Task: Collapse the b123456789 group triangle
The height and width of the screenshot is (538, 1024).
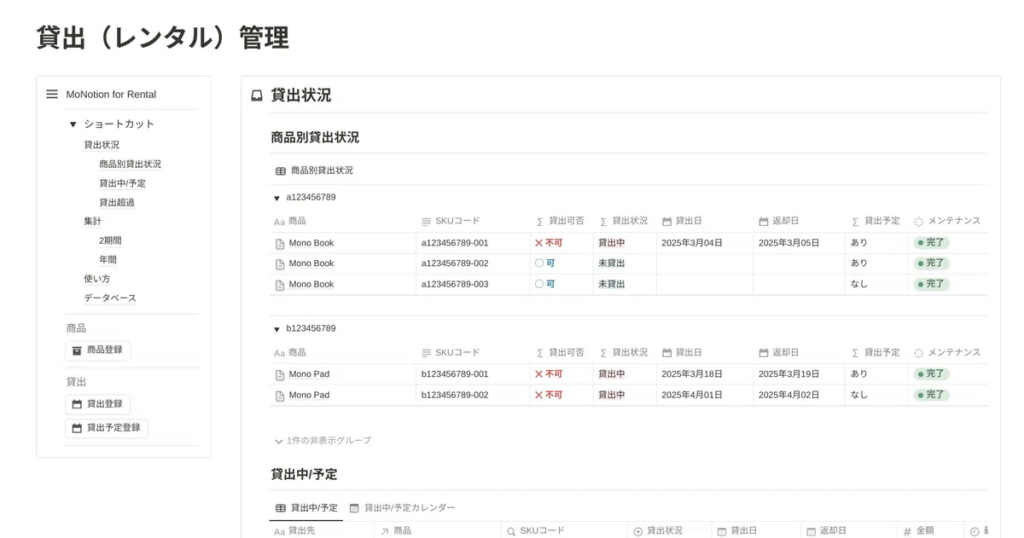Action: tap(277, 329)
